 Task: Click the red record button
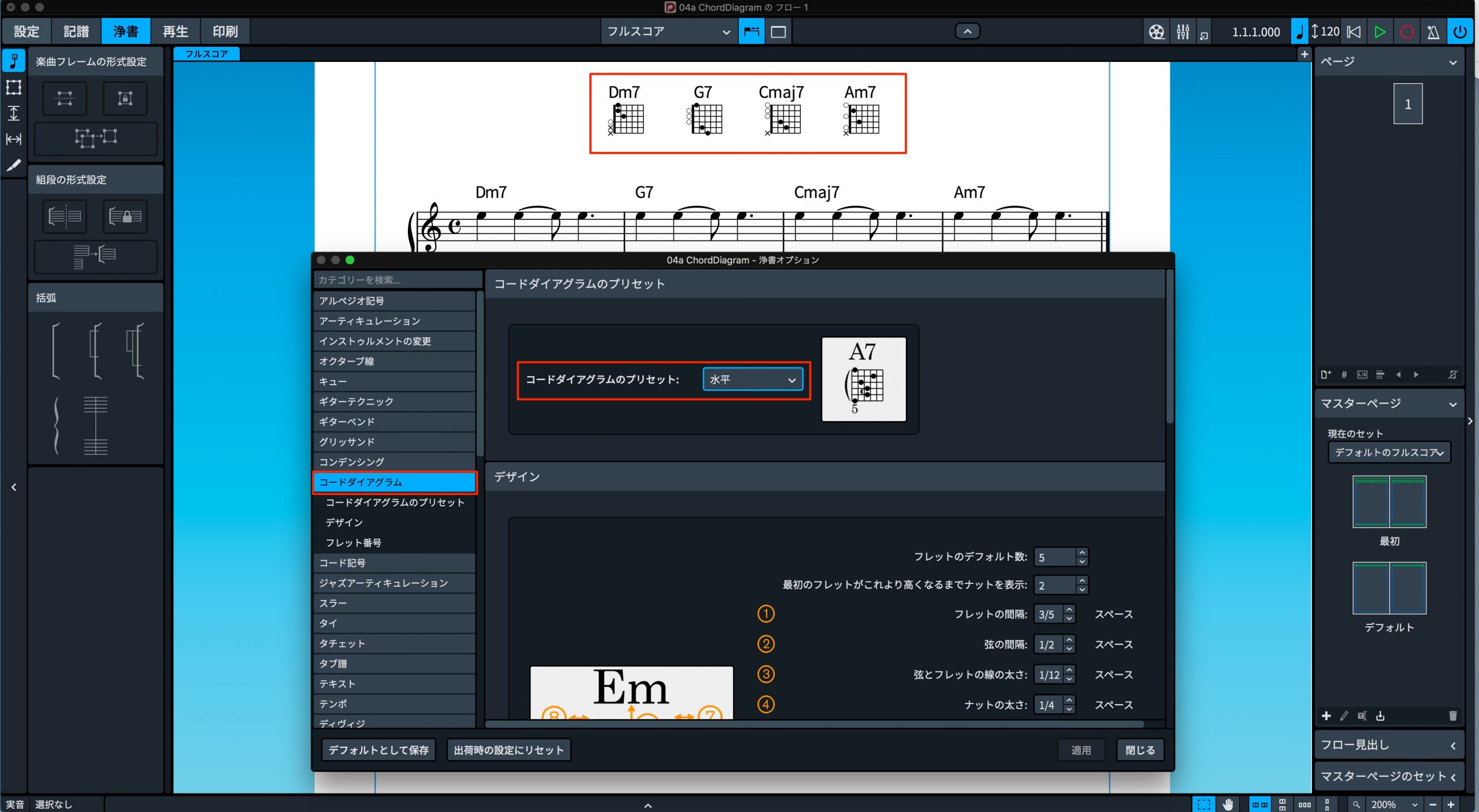[x=1407, y=32]
